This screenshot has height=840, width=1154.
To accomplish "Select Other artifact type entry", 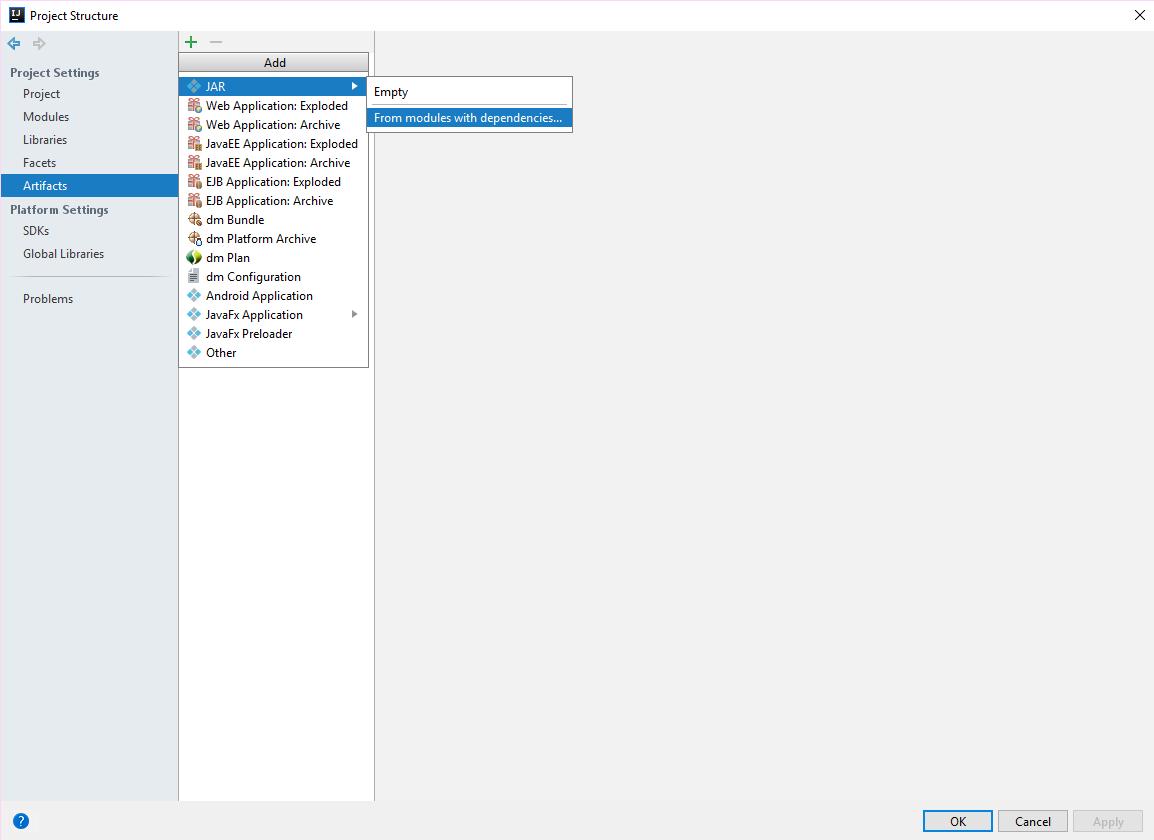I will [273, 353].
